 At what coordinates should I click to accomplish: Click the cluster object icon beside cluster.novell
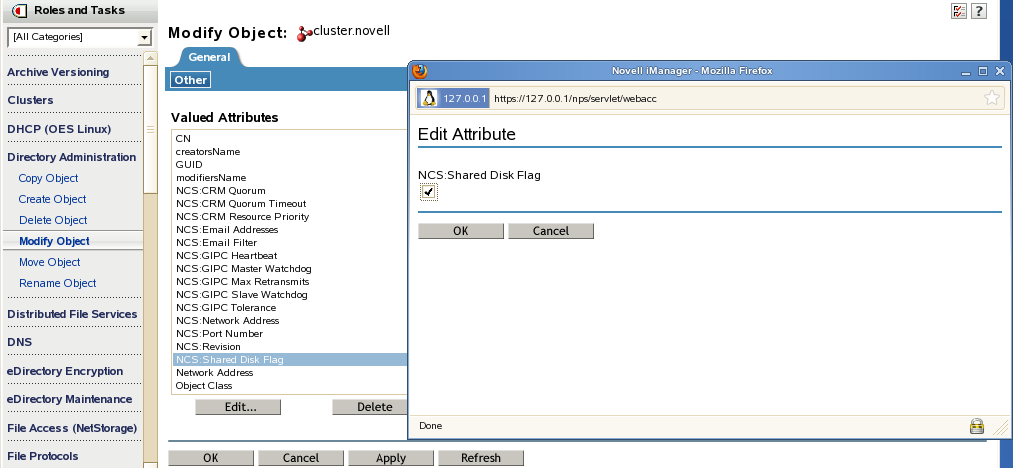(304, 34)
